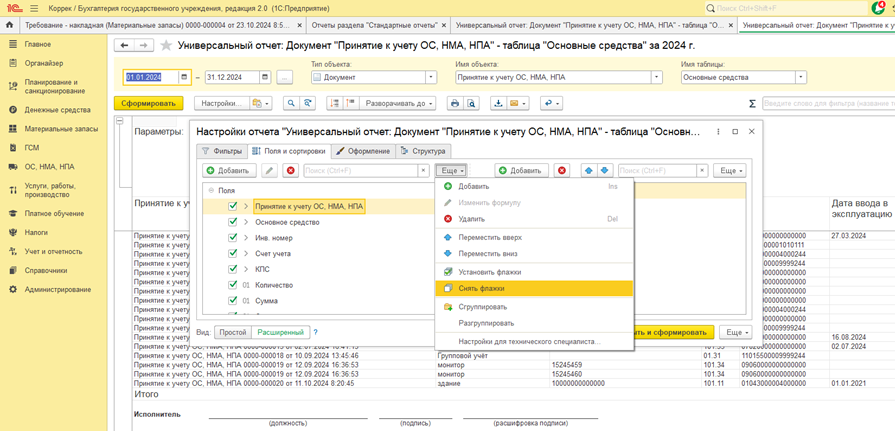Open calendar for end date 31.12.2024
This screenshot has width=895, height=431.
coord(265,77)
